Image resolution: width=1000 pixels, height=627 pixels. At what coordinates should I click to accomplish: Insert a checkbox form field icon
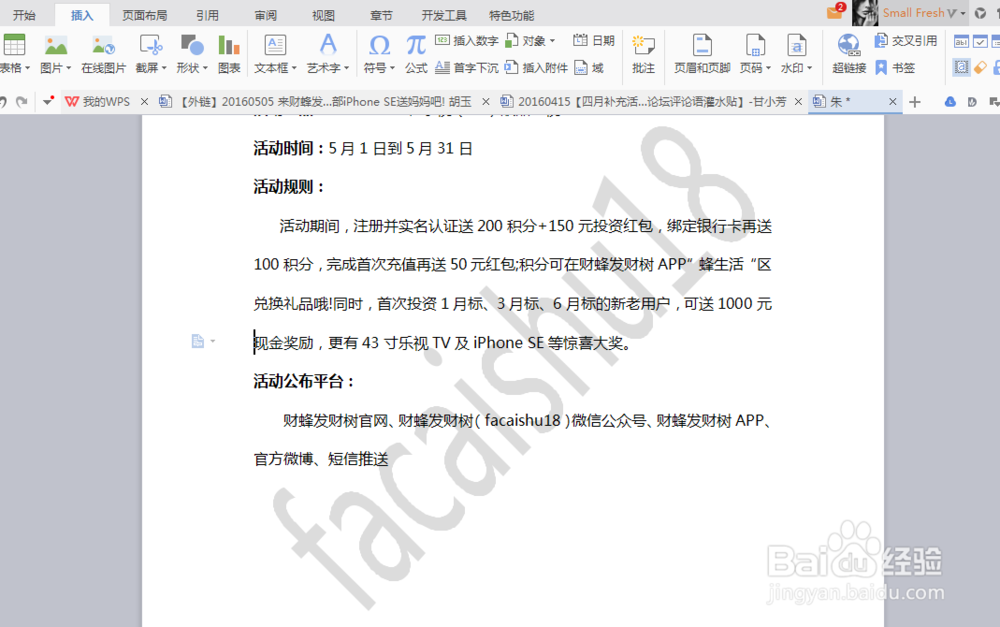[x=980, y=42]
